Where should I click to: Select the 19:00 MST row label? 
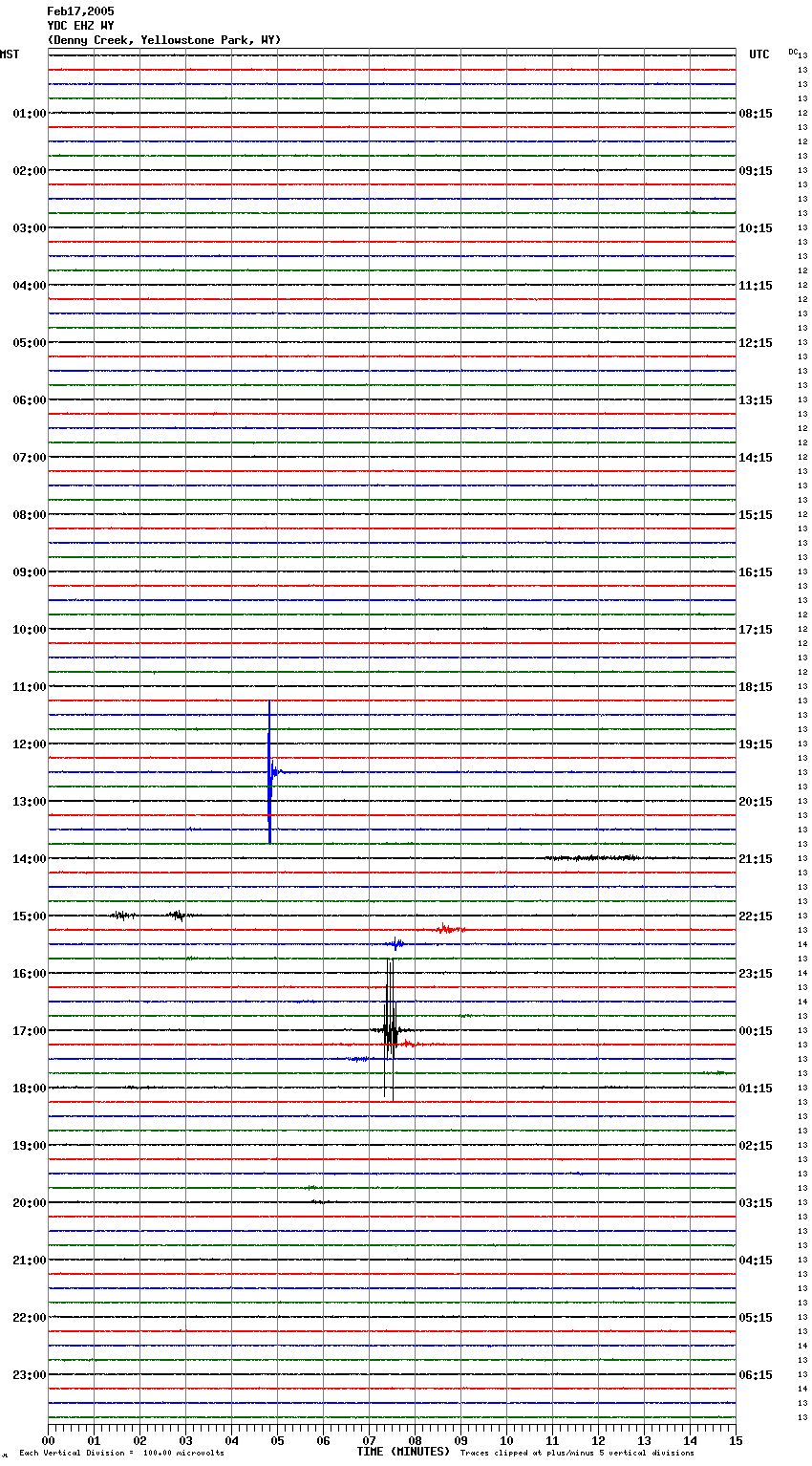29,1146
